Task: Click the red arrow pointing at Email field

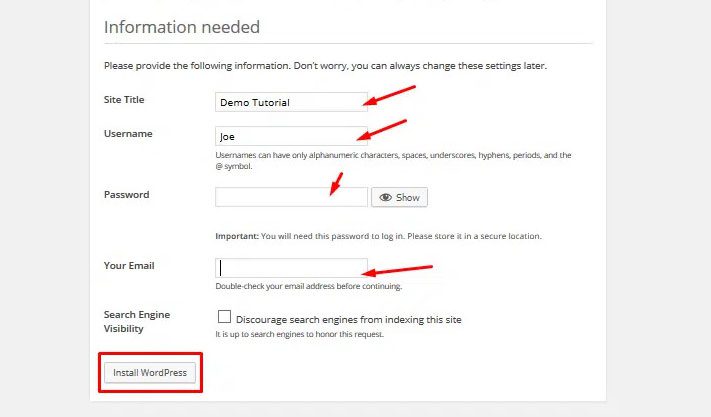Action: point(397,270)
